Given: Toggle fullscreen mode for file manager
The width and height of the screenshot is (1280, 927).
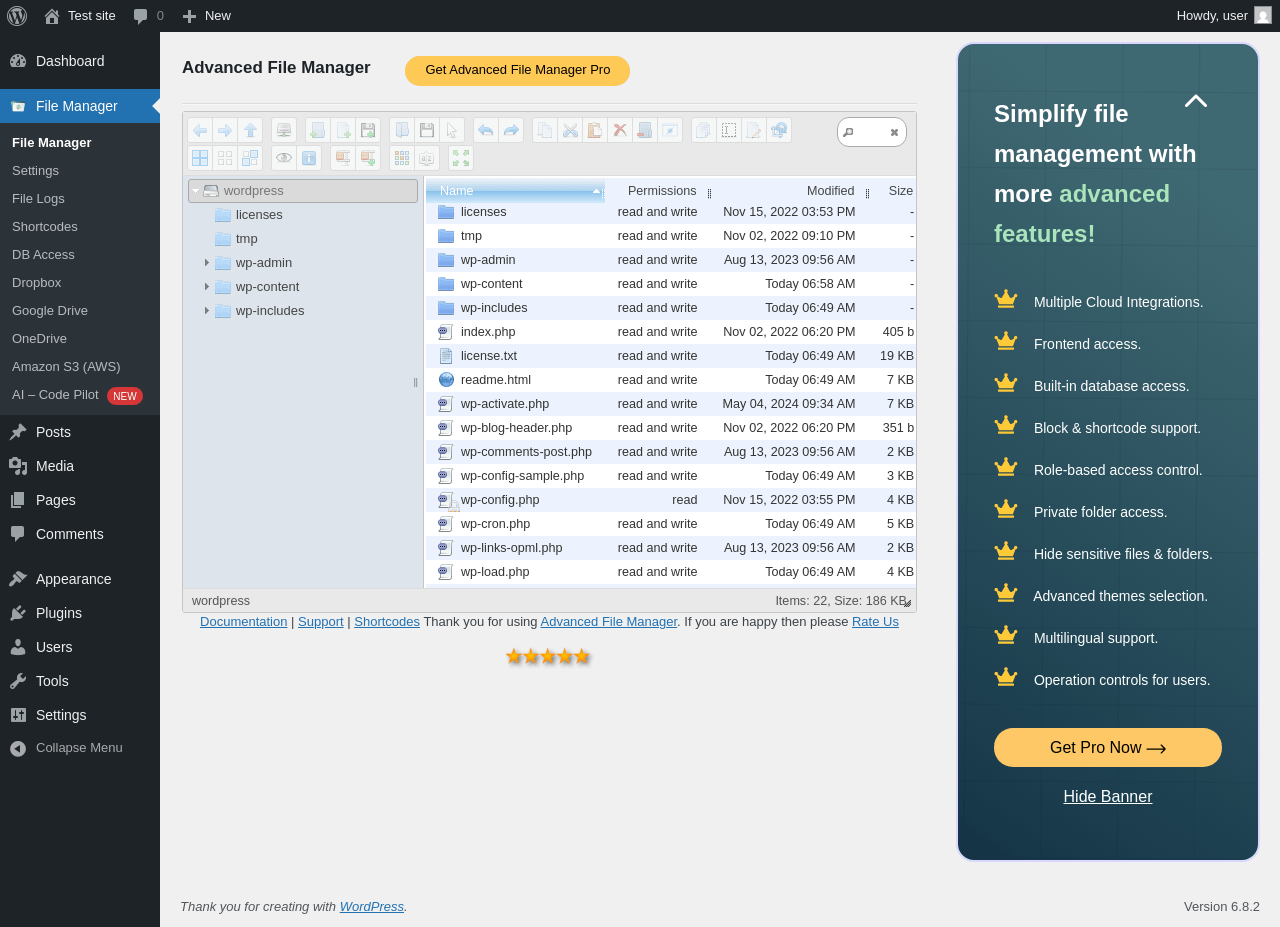Looking at the screenshot, I should pyautogui.click(x=461, y=158).
